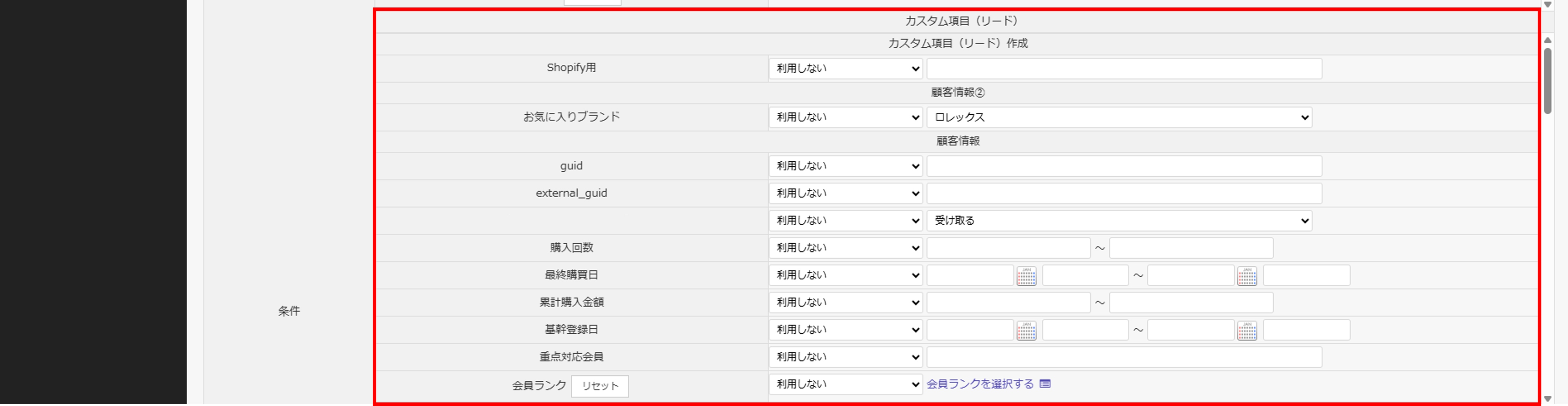
Task: Click 会員ランクを選択する link
Action: coord(979,384)
